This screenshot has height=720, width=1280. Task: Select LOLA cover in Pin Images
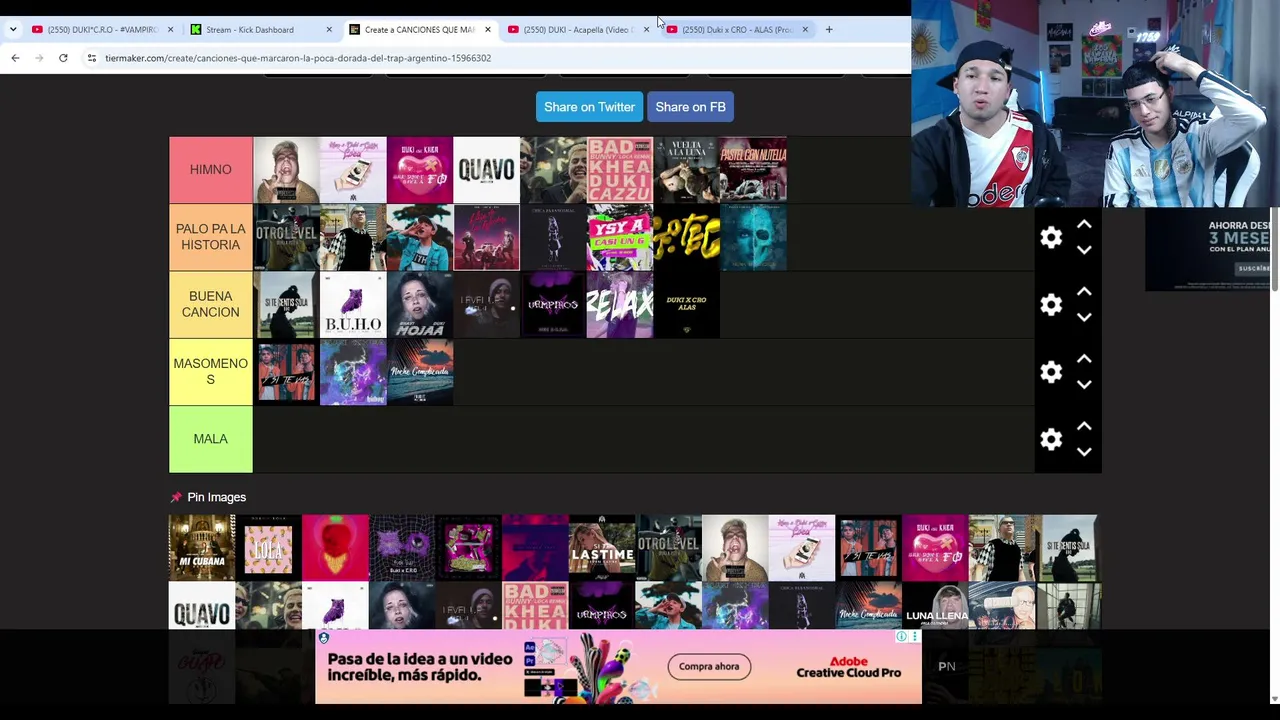(268, 548)
